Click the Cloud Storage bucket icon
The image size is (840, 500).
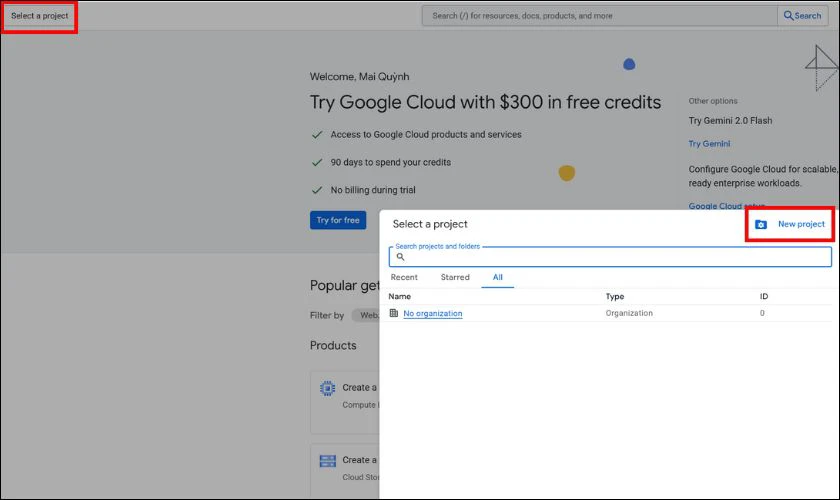tap(327, 460)
